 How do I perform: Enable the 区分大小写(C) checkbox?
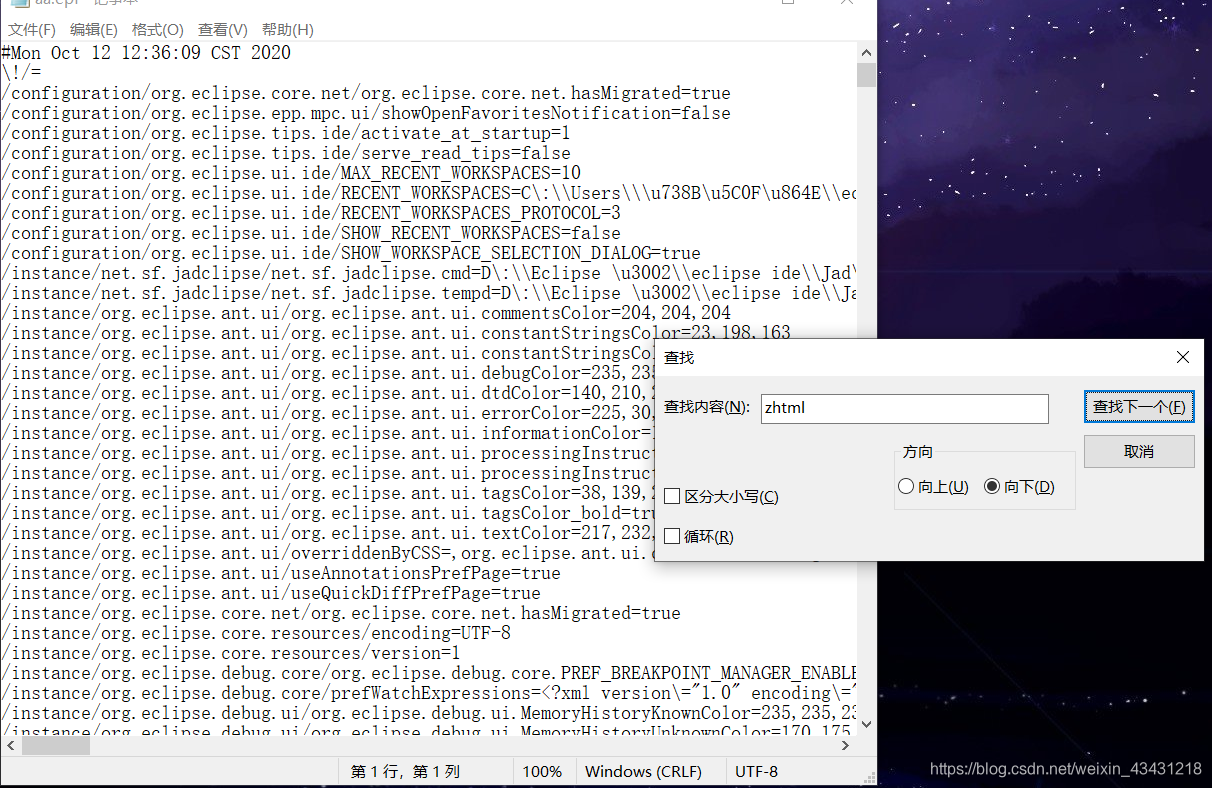pyautogui.click(x=672, y=496)
